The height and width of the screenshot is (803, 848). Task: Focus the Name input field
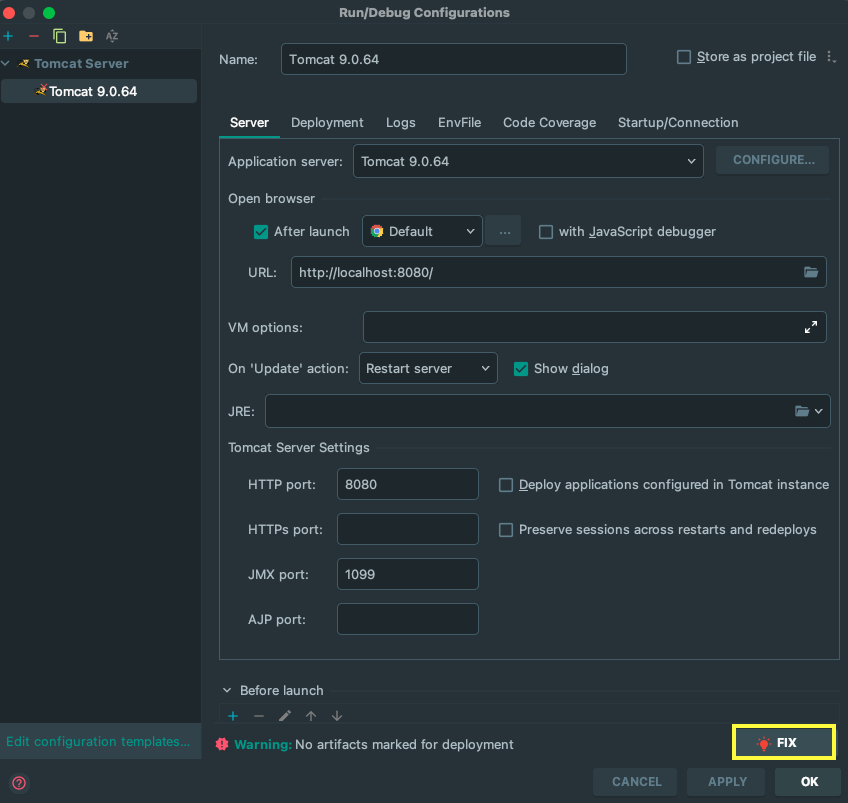454,59
